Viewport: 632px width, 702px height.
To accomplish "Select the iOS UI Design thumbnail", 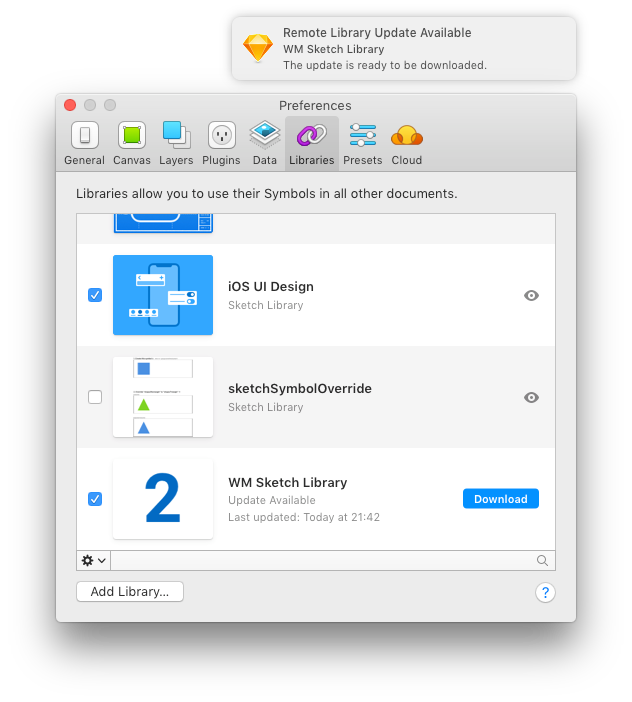I will pos(163,295).
